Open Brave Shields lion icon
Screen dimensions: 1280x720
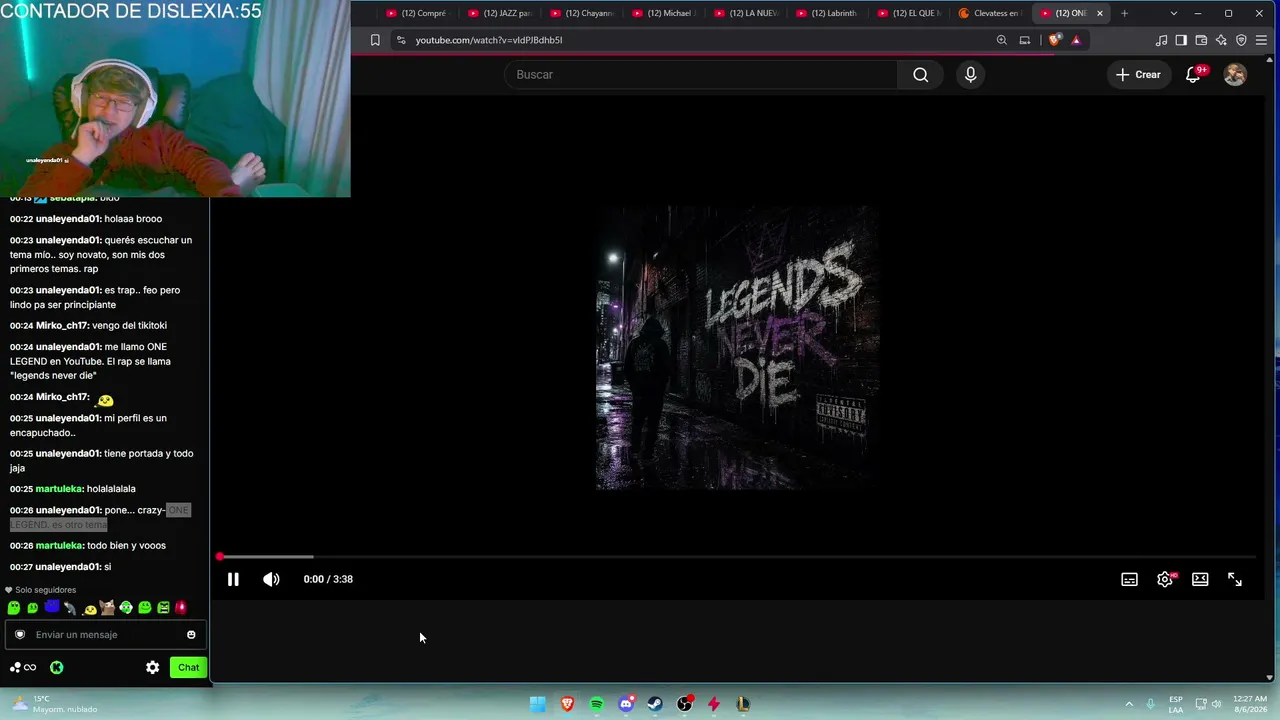pyautogui.click(x=1054, y=40)
